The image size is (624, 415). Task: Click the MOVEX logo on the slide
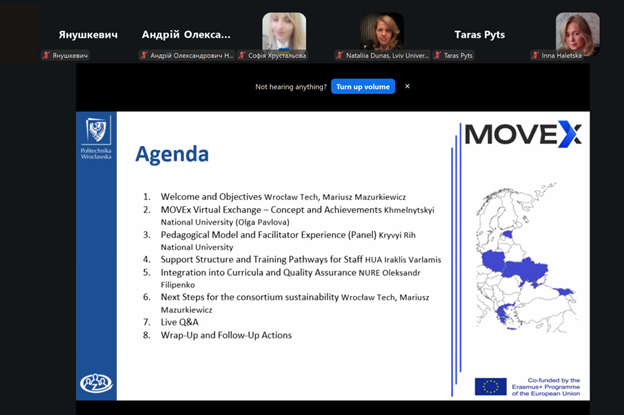523,133
